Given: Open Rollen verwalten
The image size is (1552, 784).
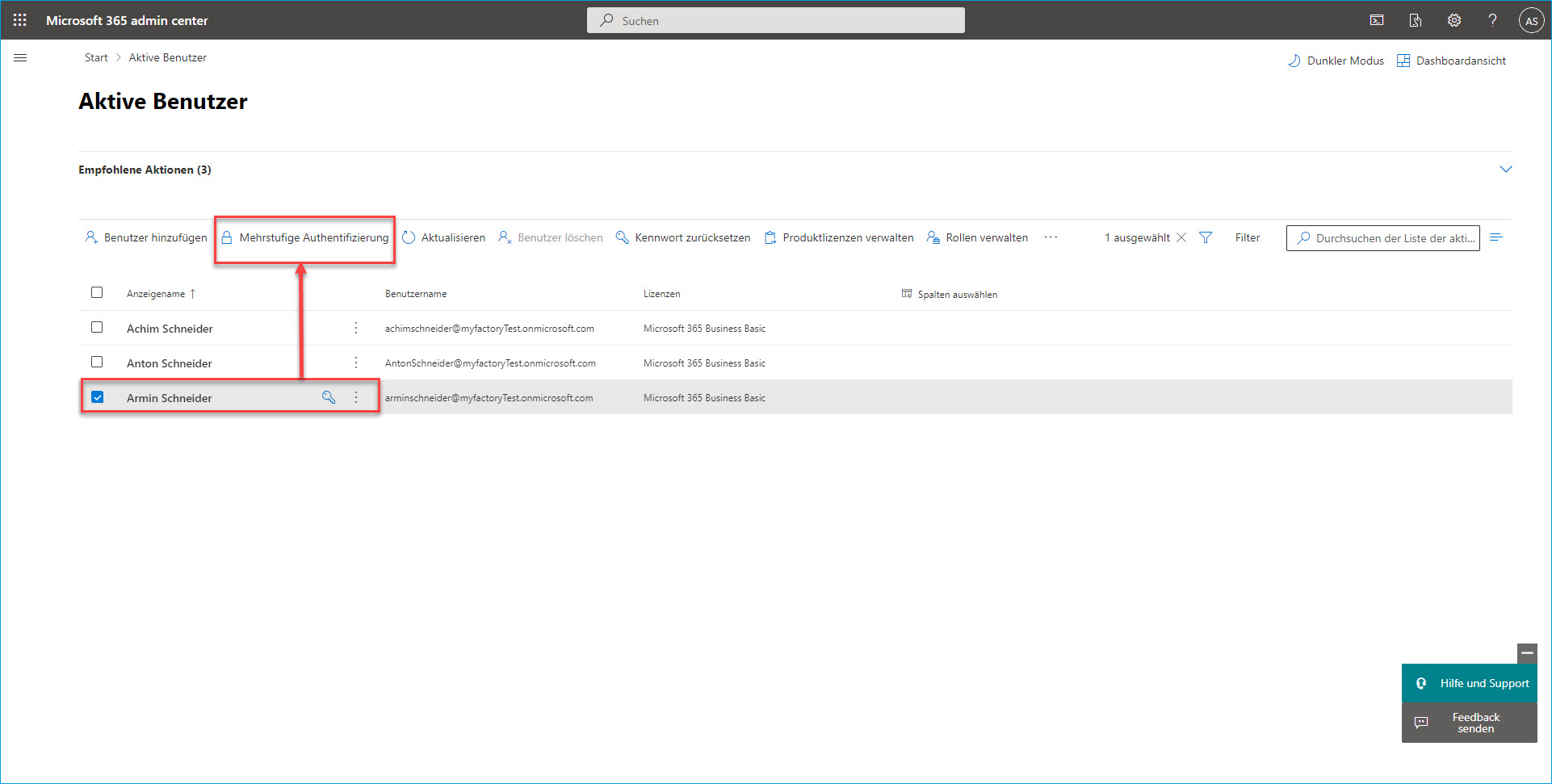Looking at the screenshot, I should click(x=977, y=237).
